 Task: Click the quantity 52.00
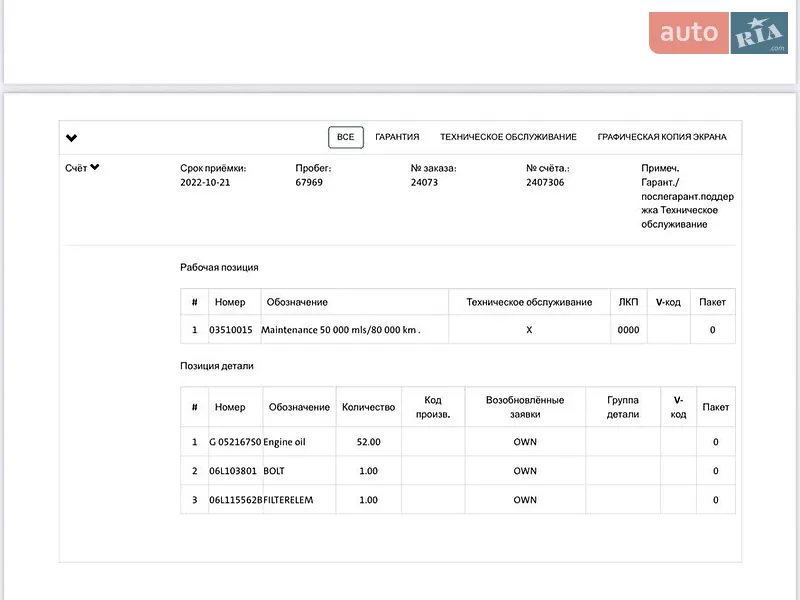368,442
